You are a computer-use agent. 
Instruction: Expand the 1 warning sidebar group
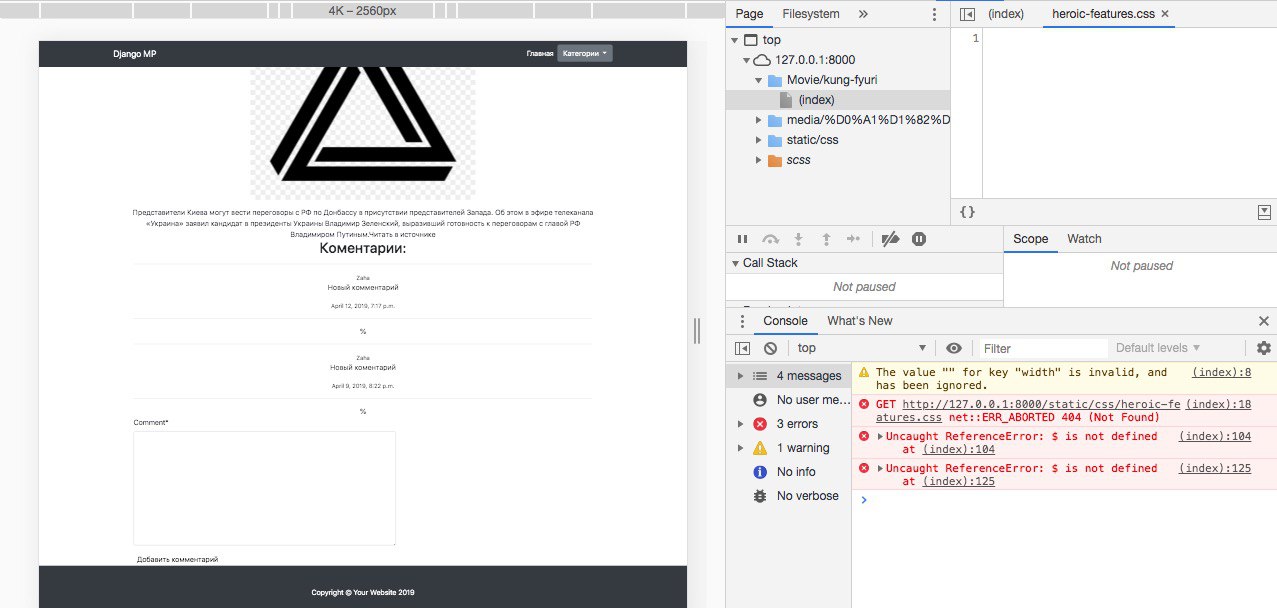click(741, 448)
